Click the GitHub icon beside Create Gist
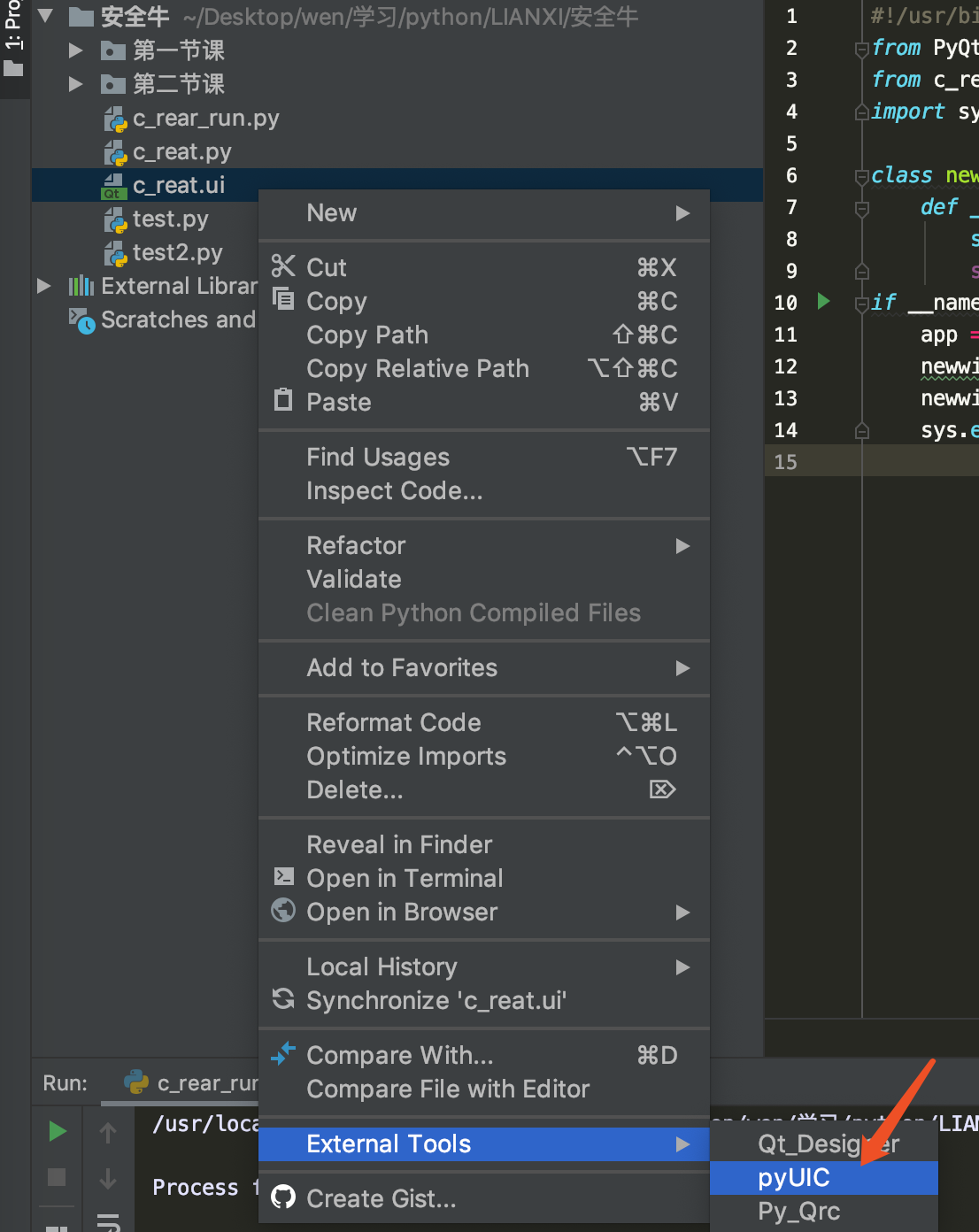The height and width of the screenshot is (1232, 979). pos(282,1198)
